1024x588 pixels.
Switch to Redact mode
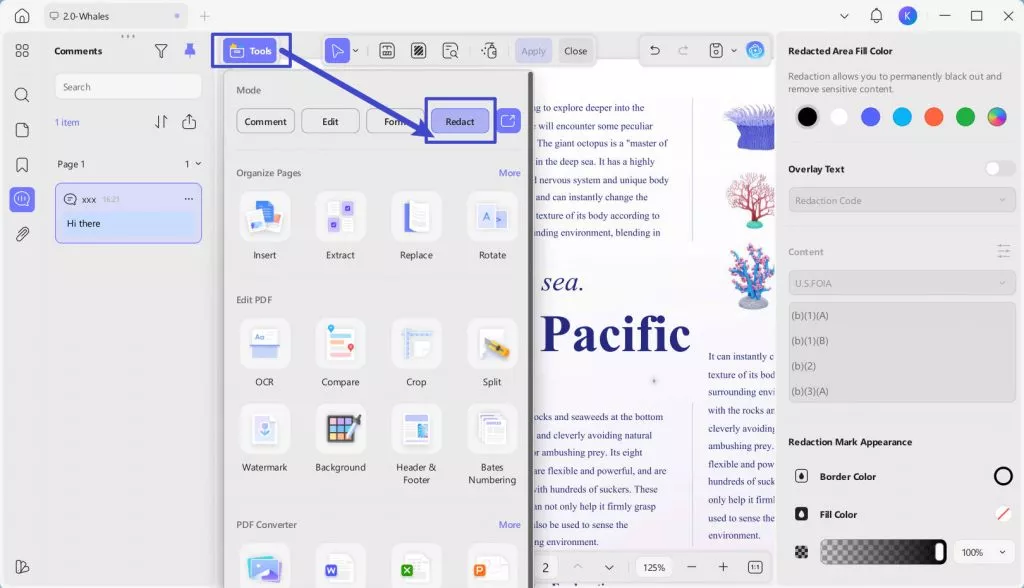point(460,121)
